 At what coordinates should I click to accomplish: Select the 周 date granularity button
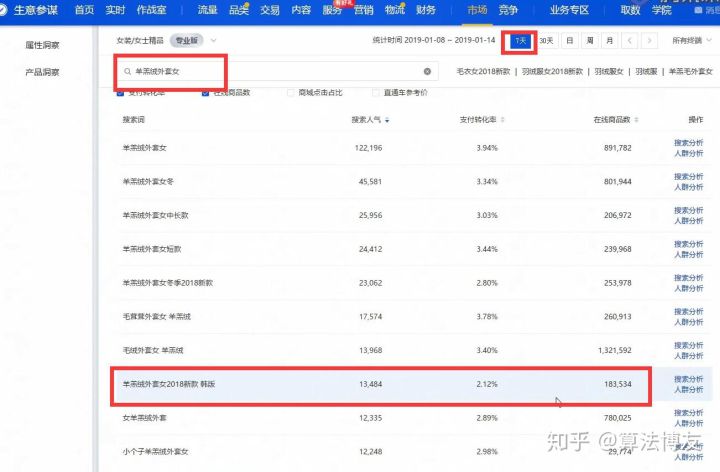[x=590, y=41]
